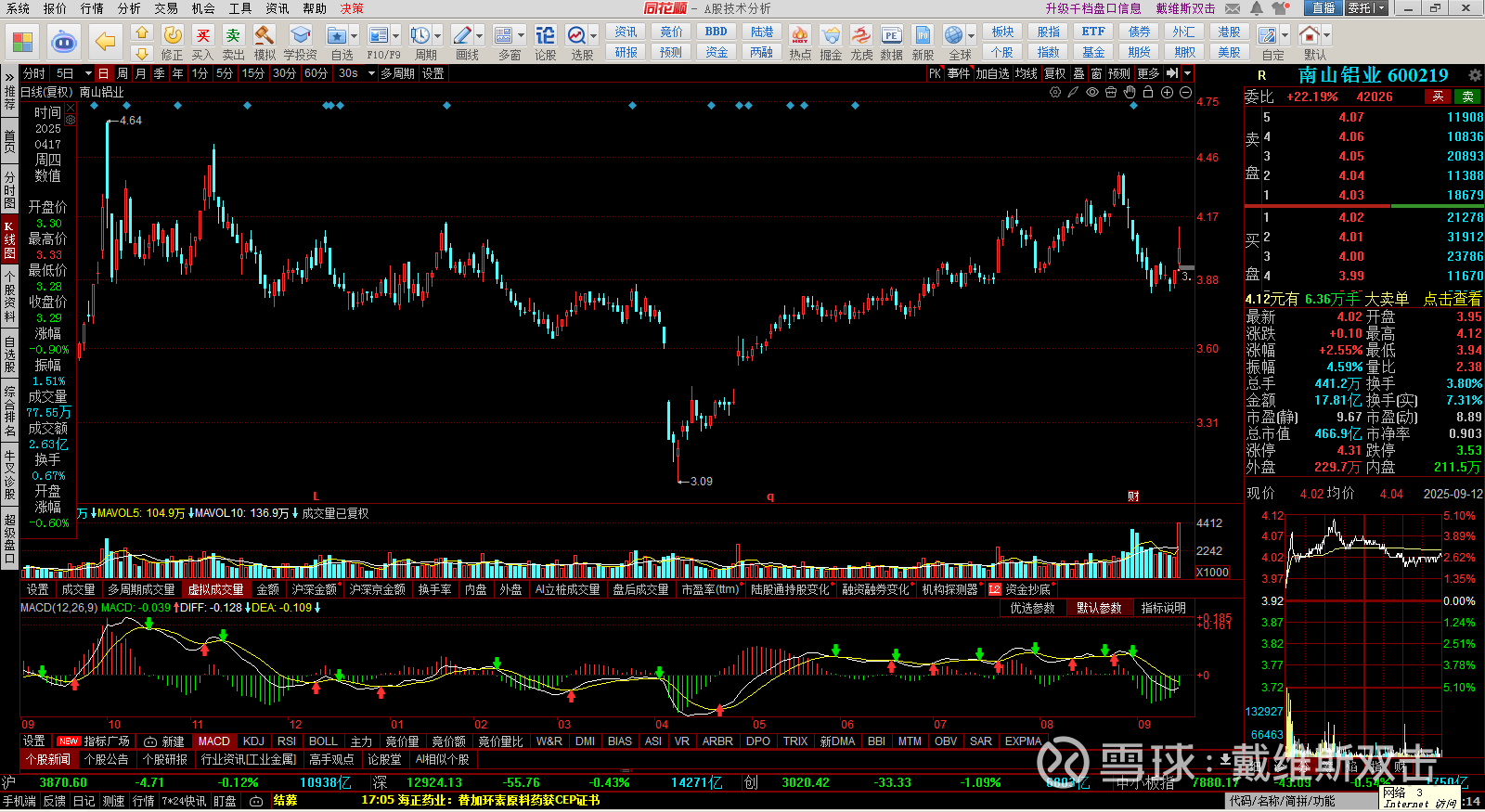1485x812 pixels.
Task: Open the 交易 menu
Action: (166, 8)
